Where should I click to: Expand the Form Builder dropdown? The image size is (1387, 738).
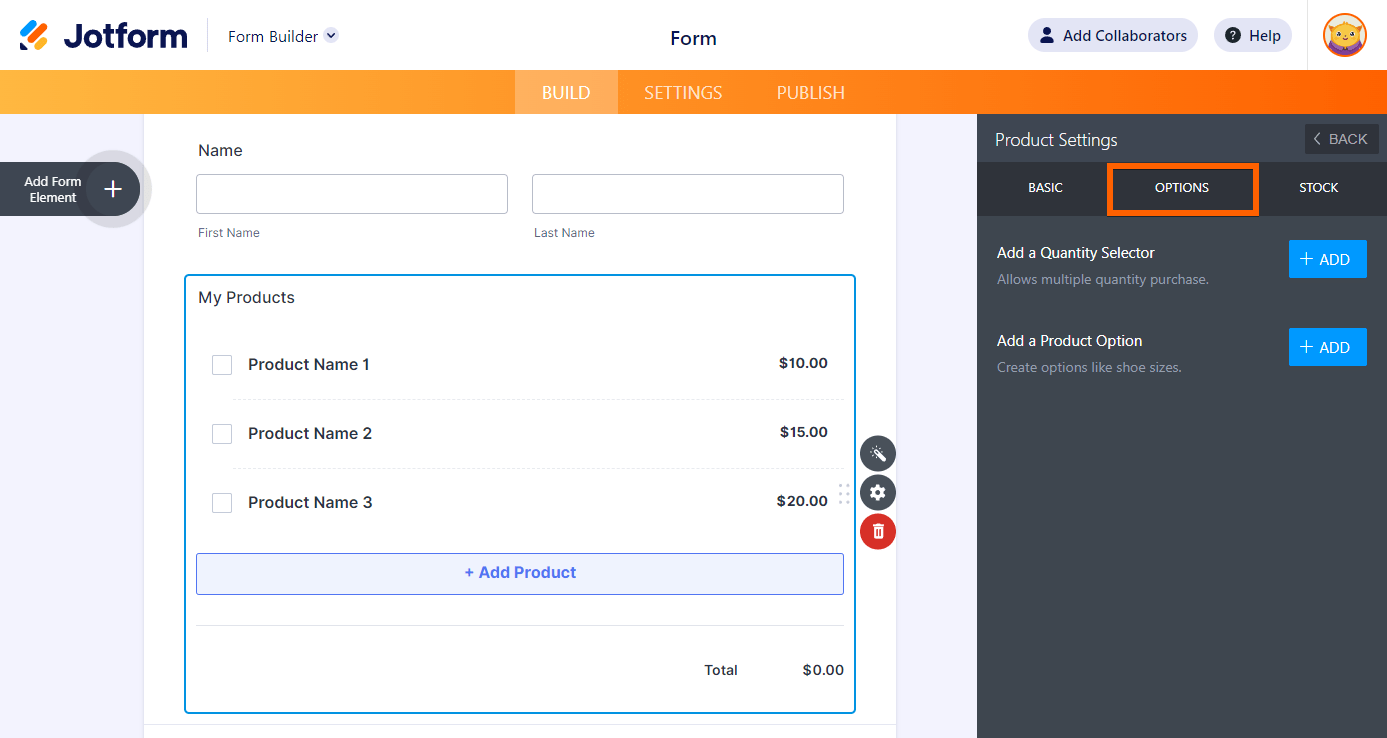pyautogui.click(x=331, y=36)
